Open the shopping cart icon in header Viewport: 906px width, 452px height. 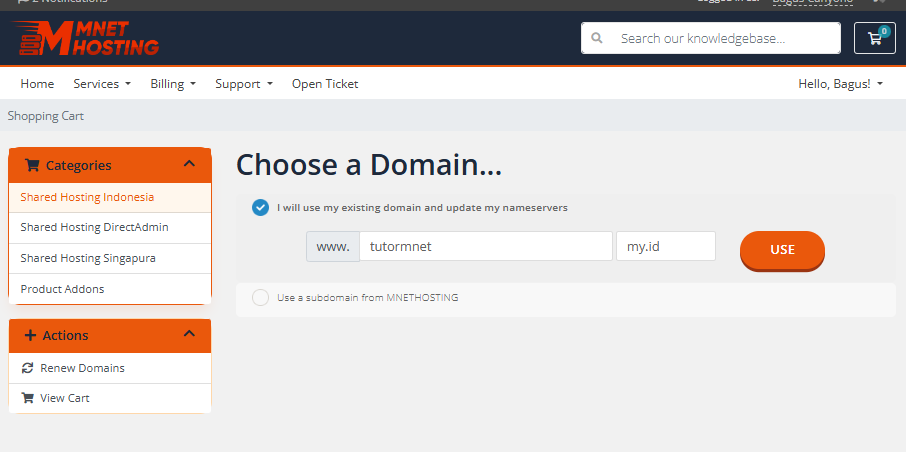pyautogui.click(x=875, y=38)
